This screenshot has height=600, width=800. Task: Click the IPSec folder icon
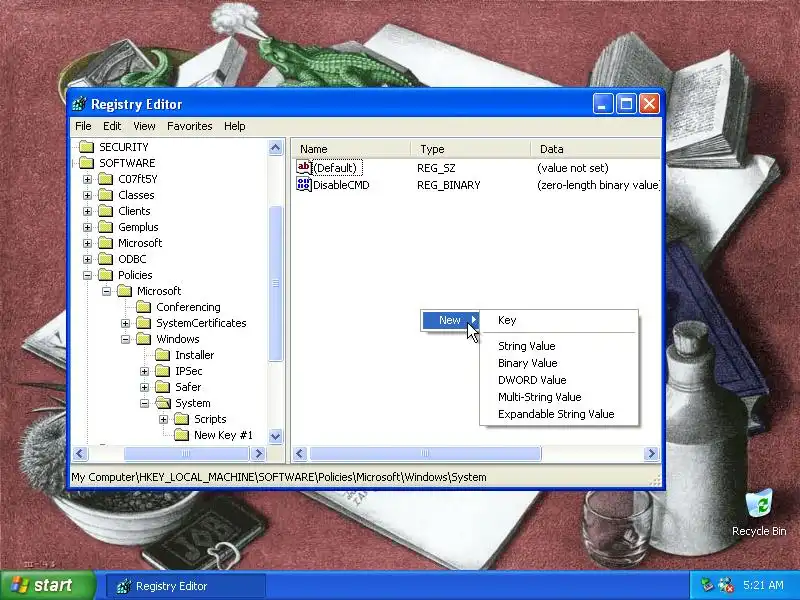[x=163, y=371]
